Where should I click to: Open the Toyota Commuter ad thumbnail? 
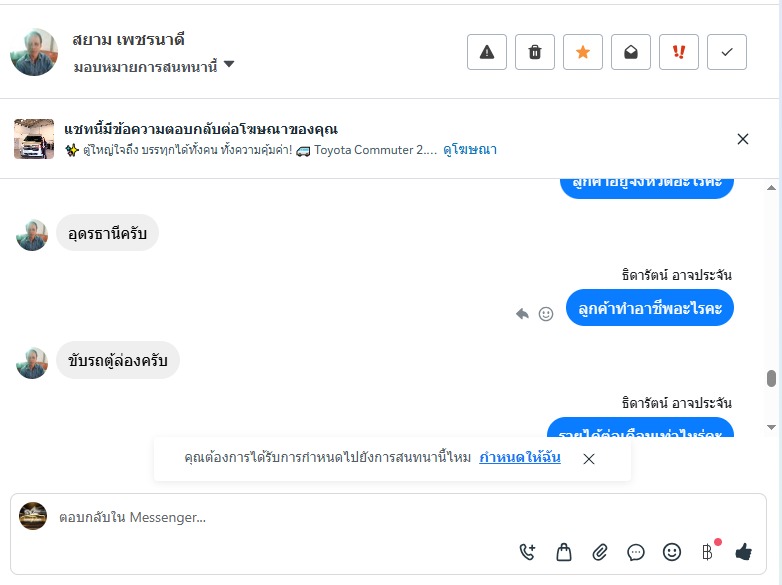pyautogui.click(x=34, y=139)
